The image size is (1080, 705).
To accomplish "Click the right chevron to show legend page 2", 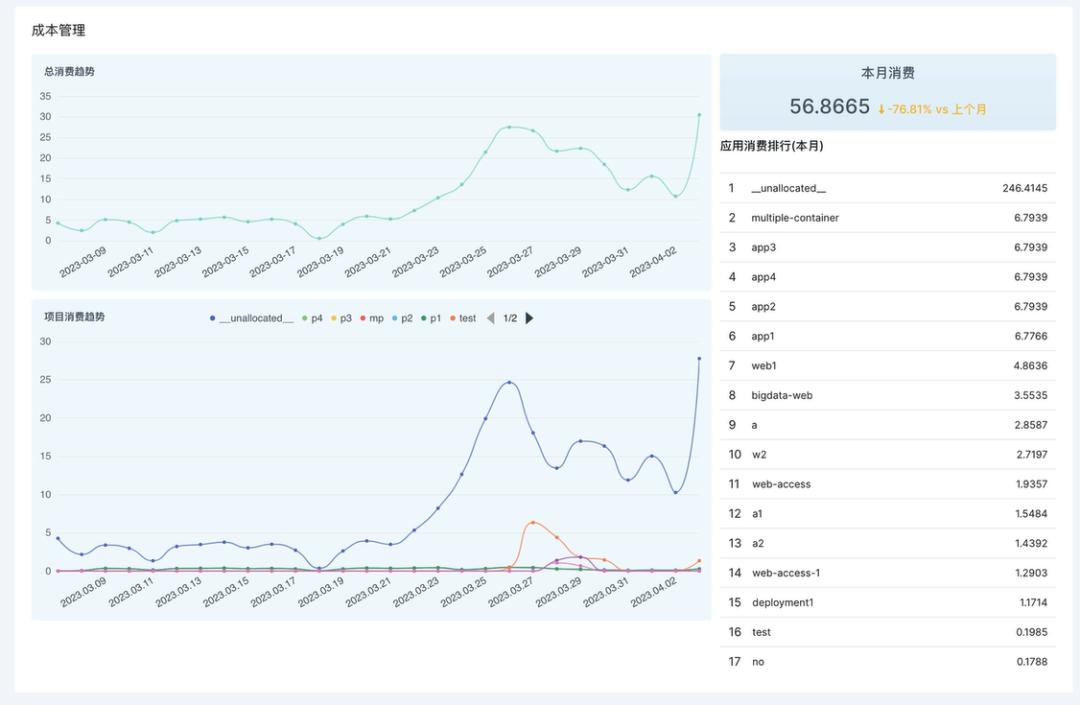I will coord(527,318).
